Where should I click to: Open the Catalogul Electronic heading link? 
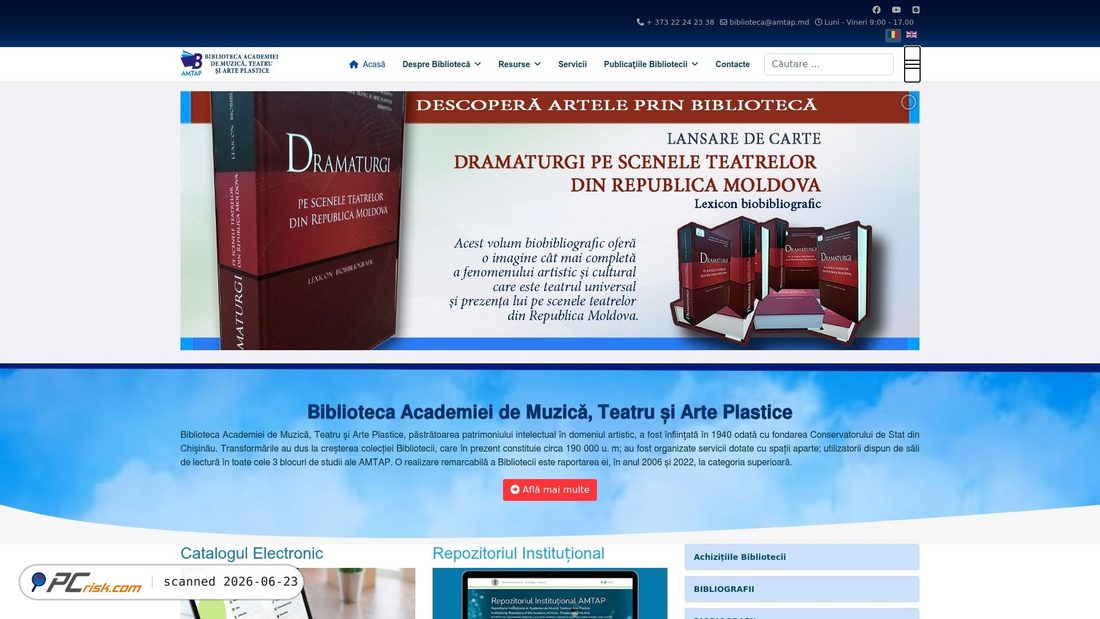[x=252, y=553]
